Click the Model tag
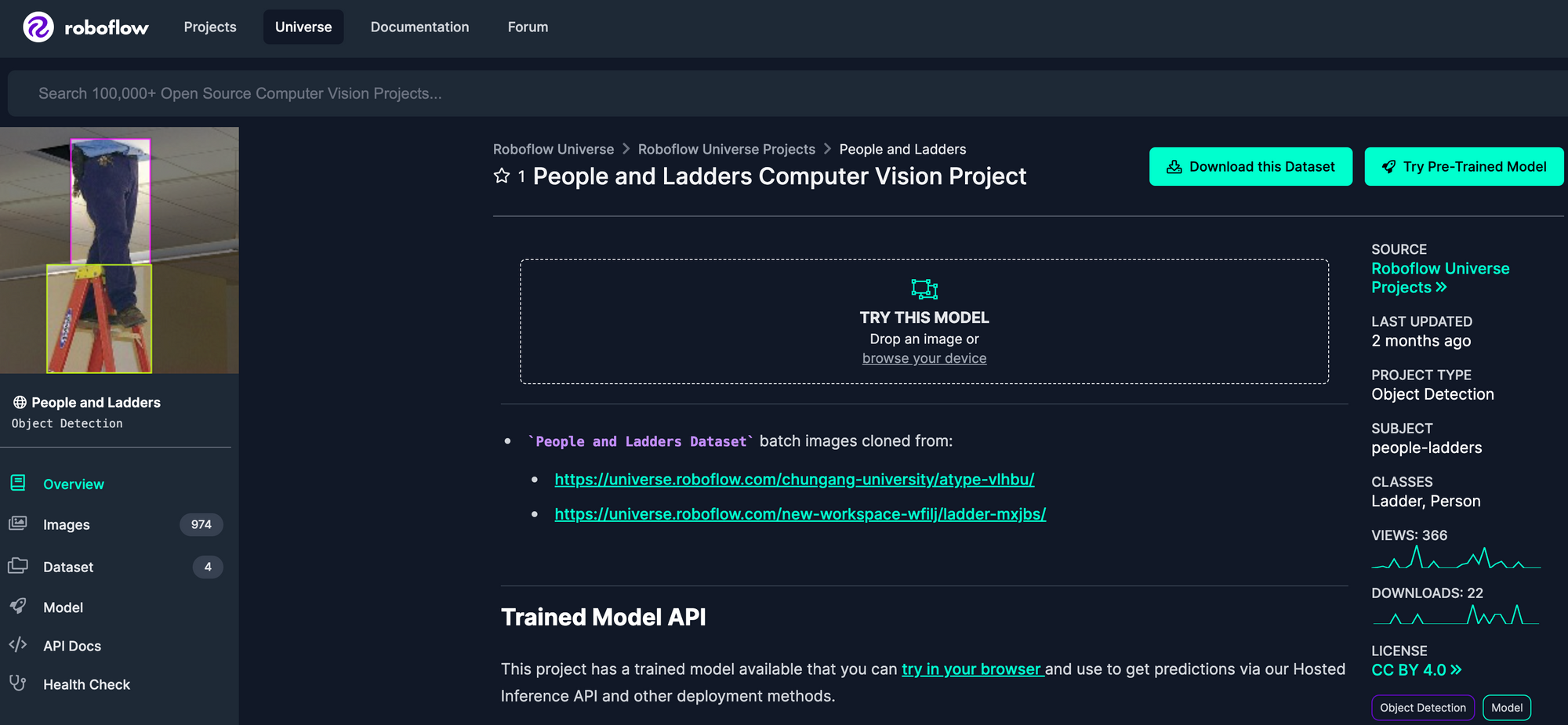Image resolution: width=1568 pixels, height=725 pixels. pos(1507,708)
